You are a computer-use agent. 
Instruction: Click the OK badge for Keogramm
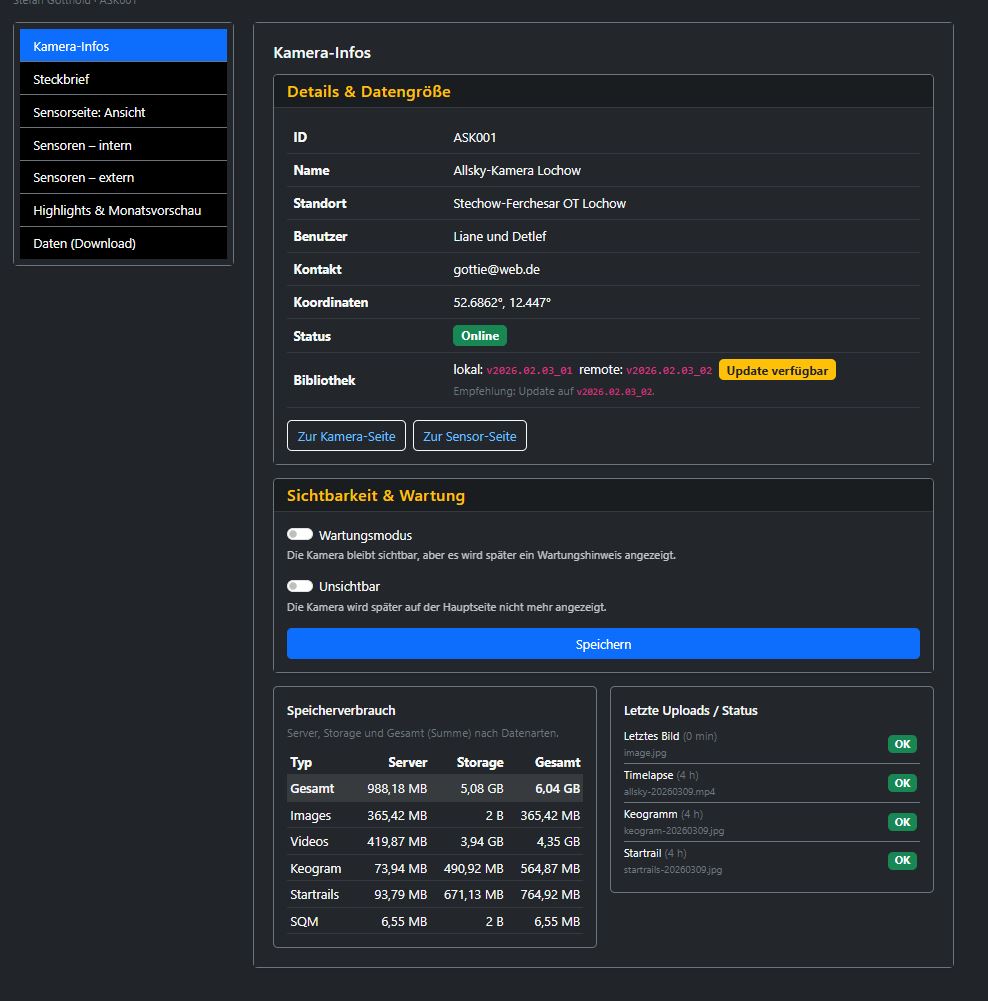[902, 822]
